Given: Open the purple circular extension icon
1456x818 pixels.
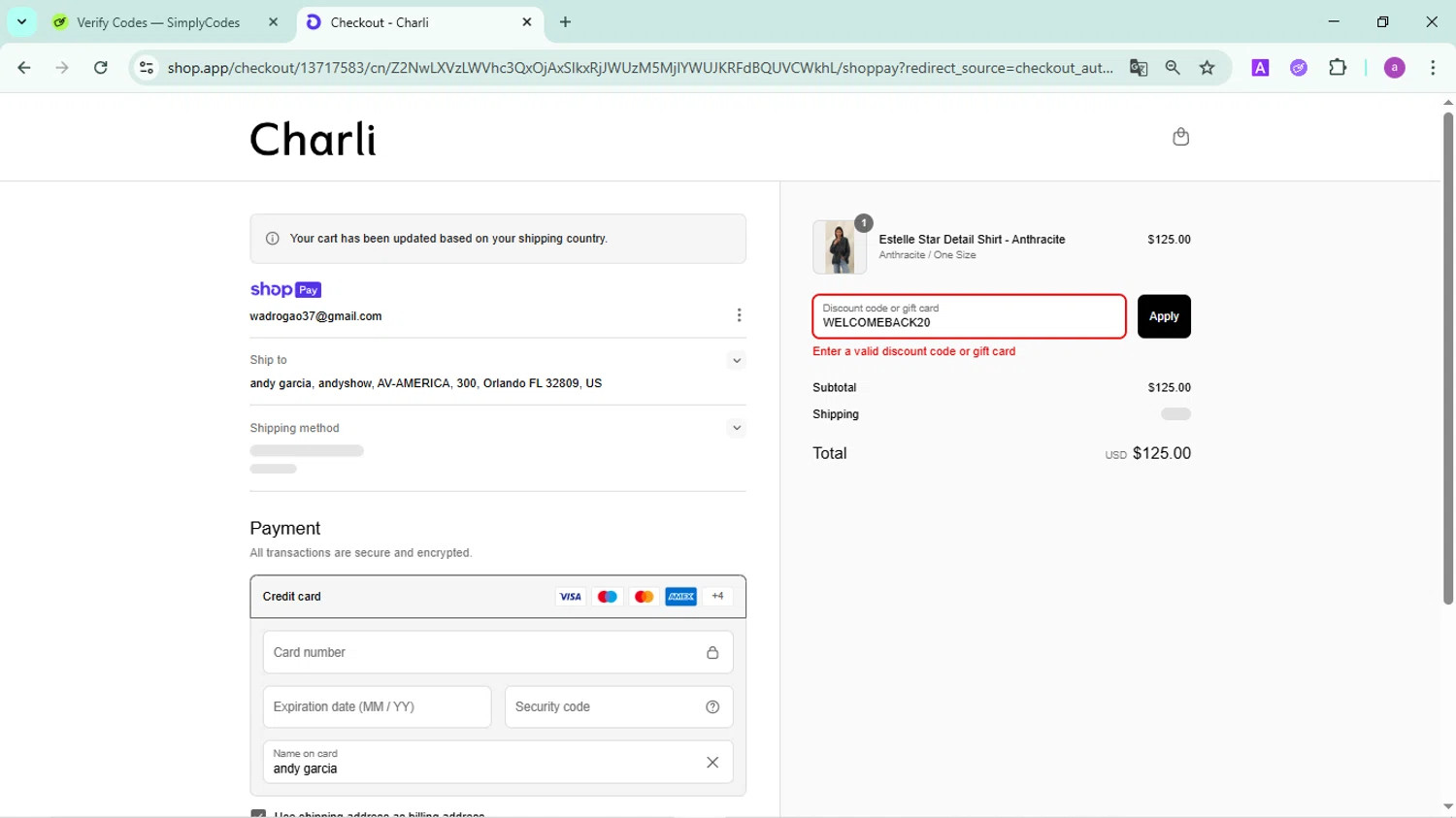Looking at the screenshot, I should click(x=1299, y=68).
